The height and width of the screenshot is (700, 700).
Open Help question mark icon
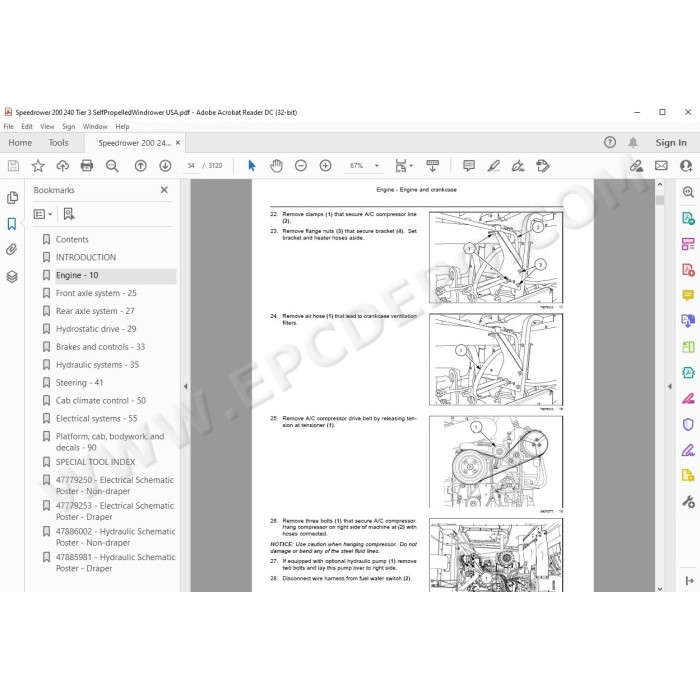coord(610,142)
